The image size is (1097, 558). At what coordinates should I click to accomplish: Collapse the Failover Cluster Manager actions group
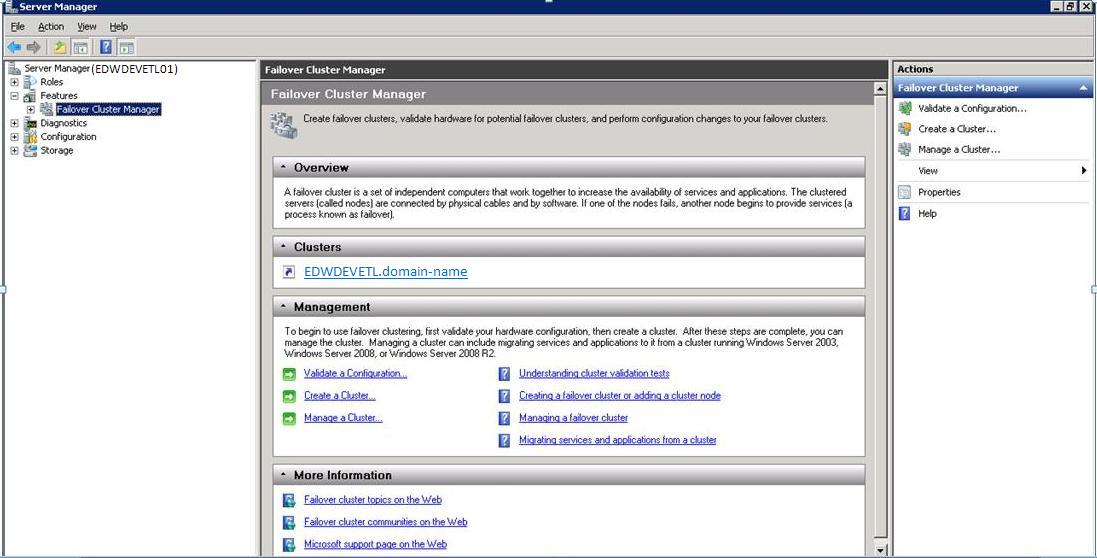[1083, 88]
